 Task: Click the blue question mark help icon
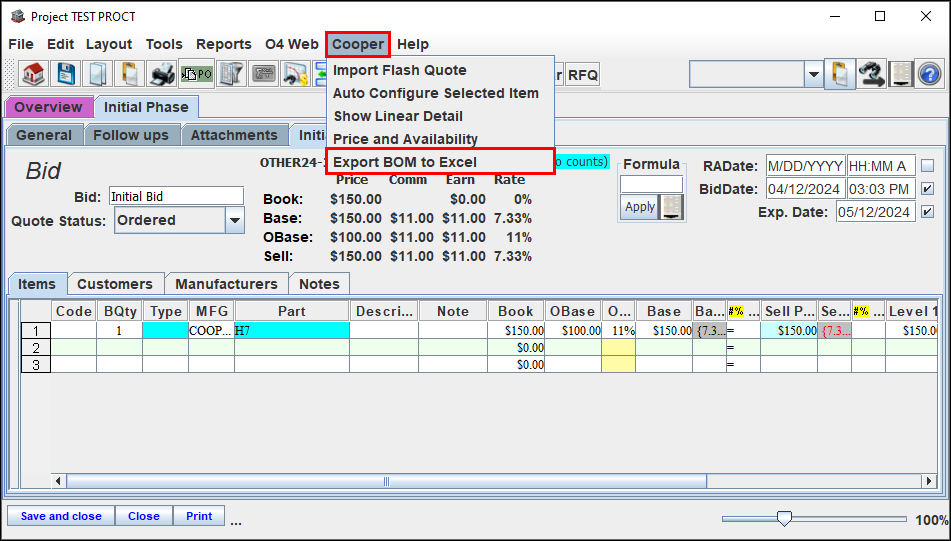[x=929, y=75]
